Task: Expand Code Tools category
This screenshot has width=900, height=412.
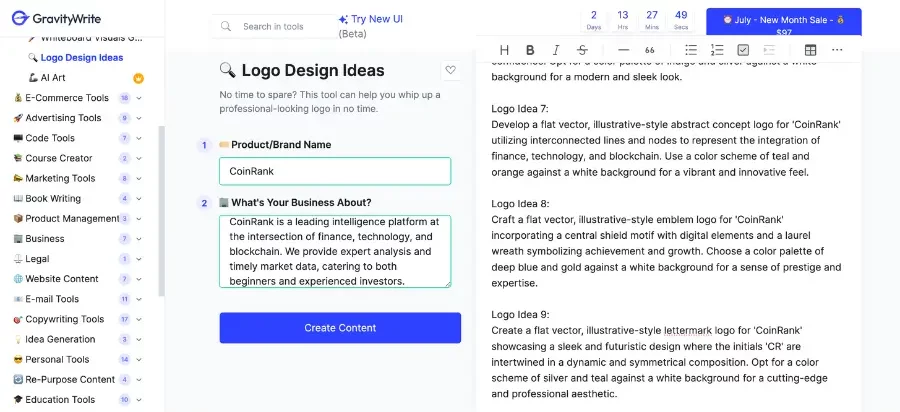Action: [138, 138]
